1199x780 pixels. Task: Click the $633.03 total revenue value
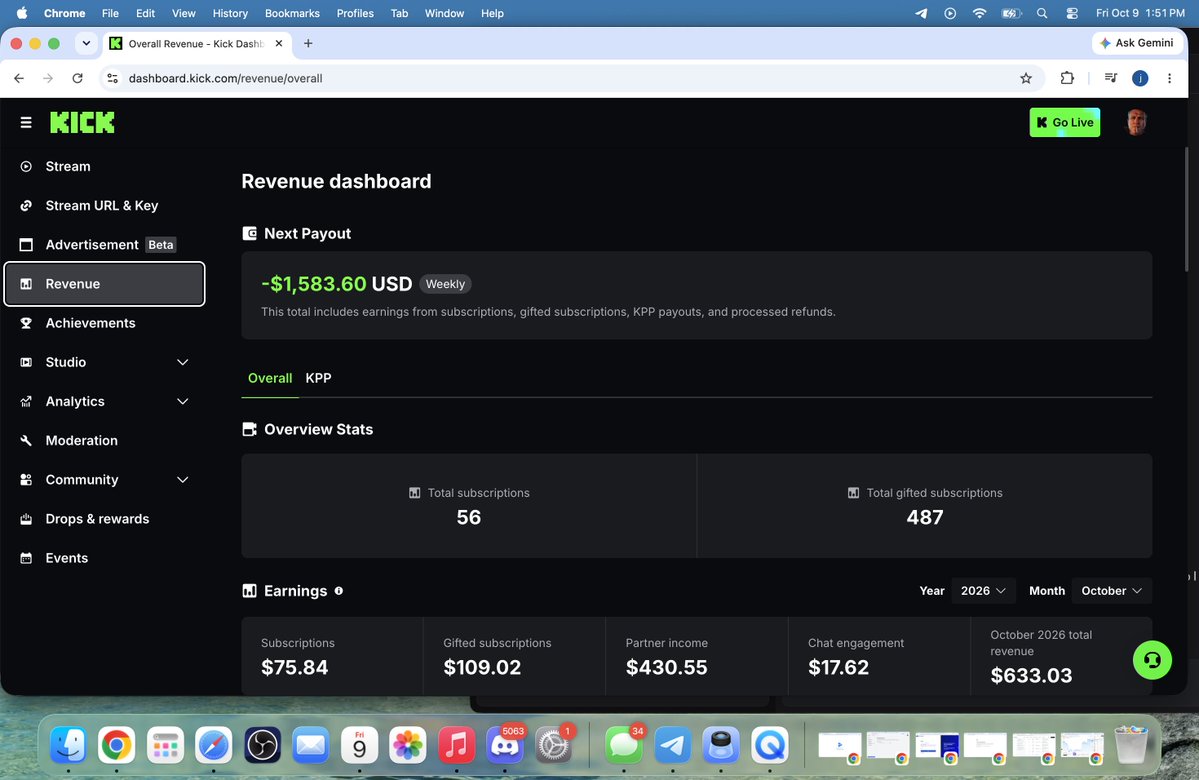click(1031, 675)
